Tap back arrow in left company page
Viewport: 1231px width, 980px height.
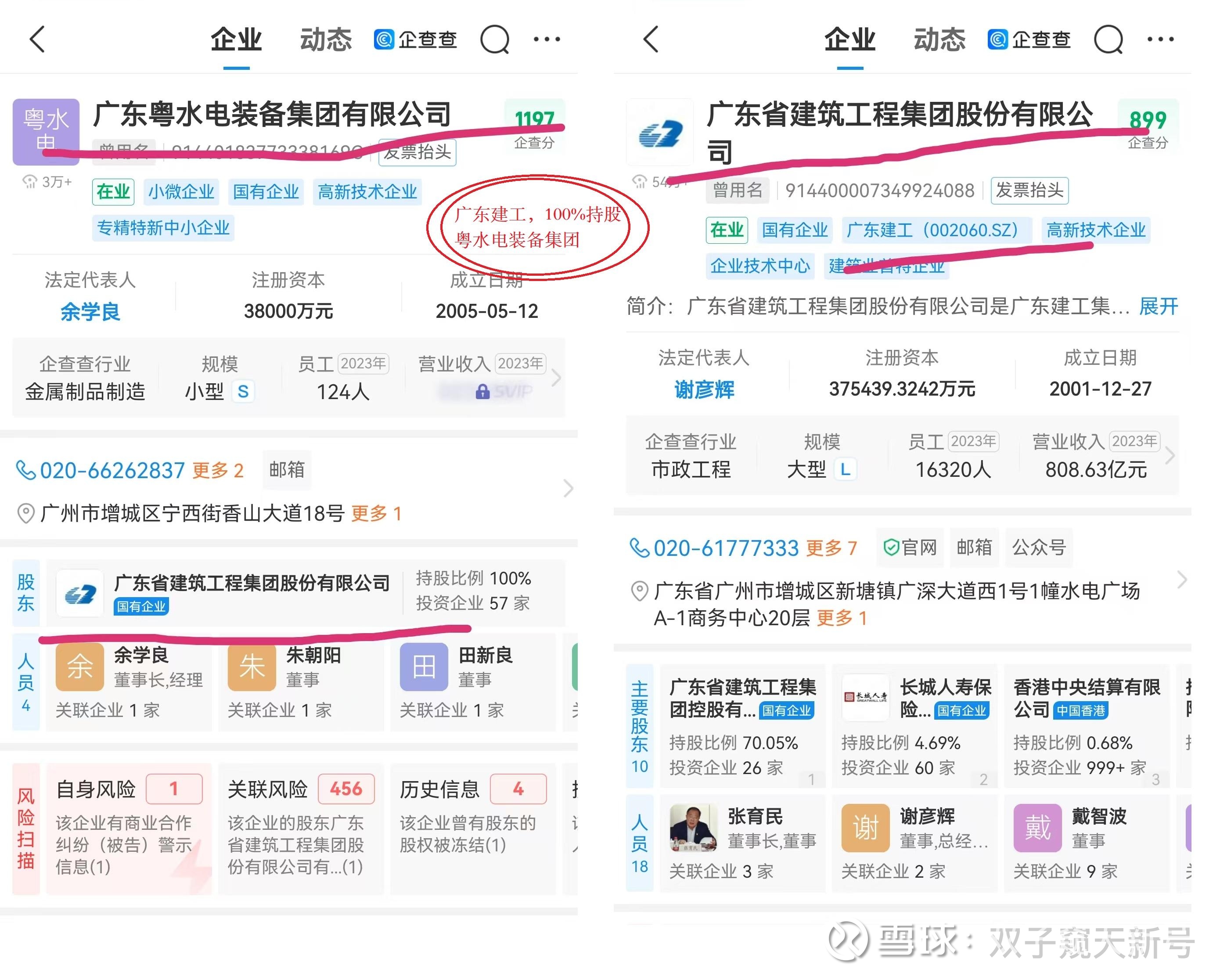[37, 40]
